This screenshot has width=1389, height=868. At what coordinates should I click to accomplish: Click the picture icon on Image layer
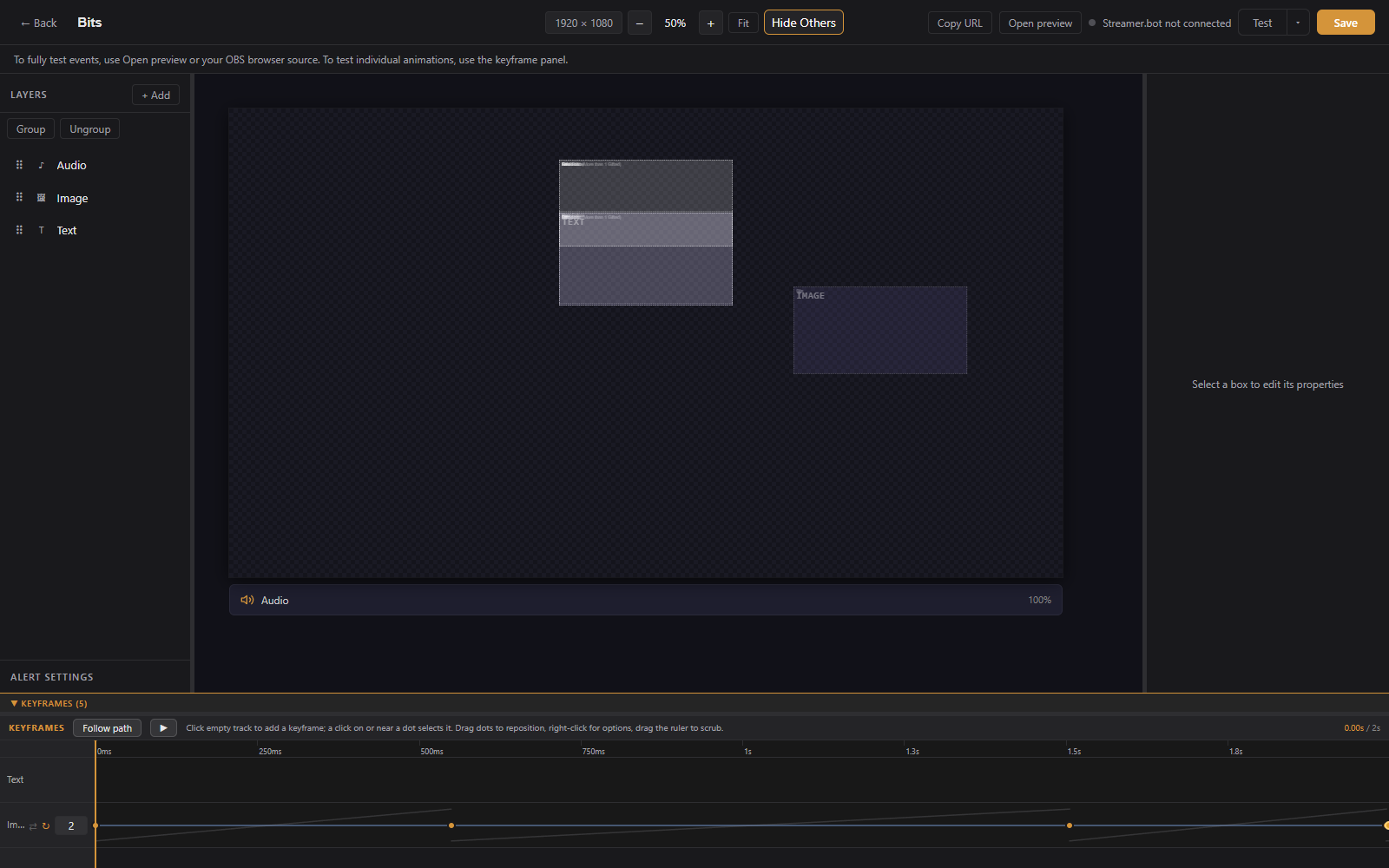click(x=41, y=198)
